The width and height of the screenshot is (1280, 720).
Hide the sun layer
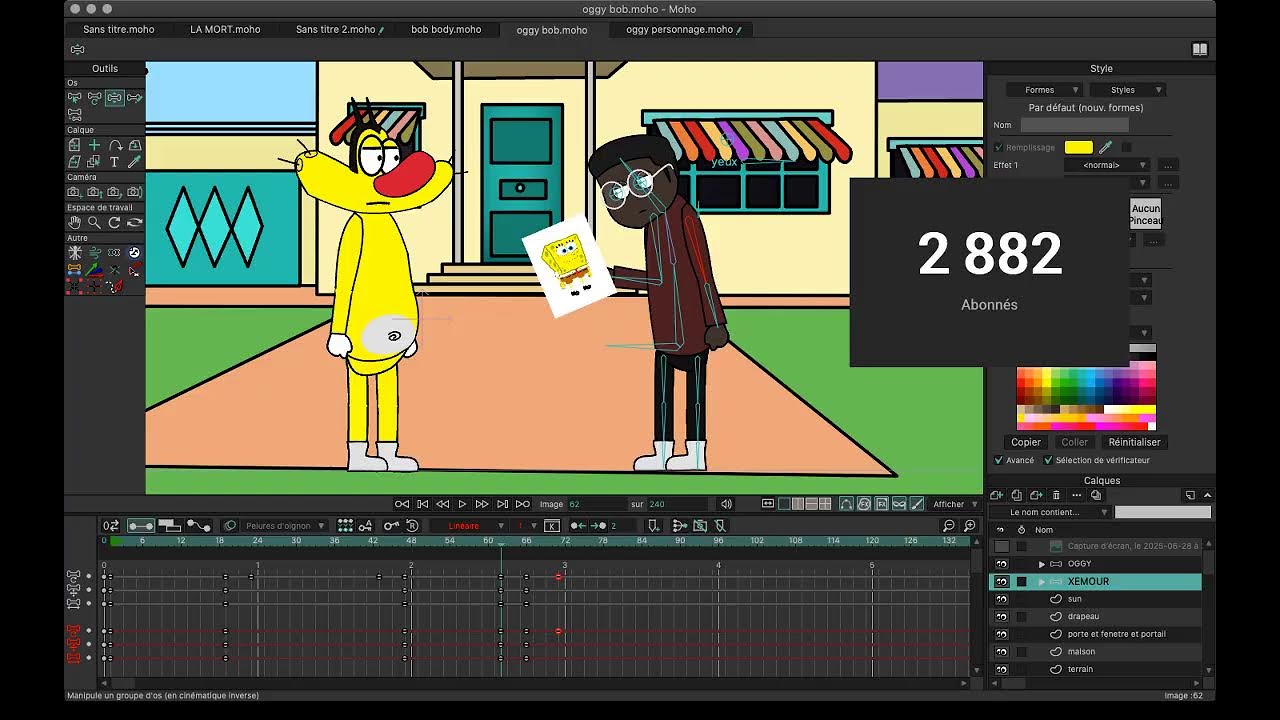1001,599
